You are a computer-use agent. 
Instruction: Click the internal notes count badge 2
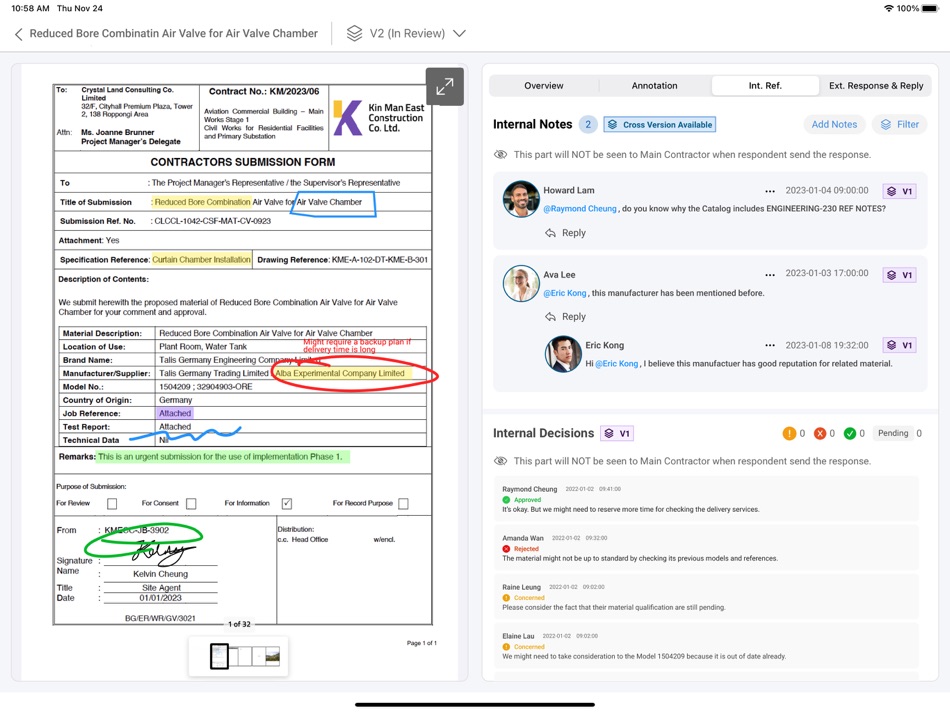pyautogui.click(x=588, y=125)
